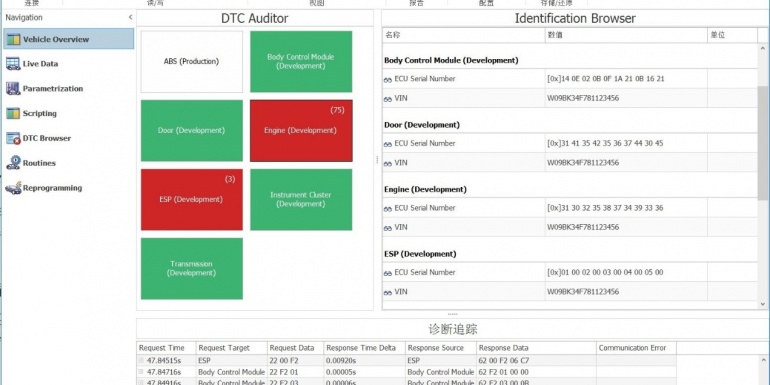
Task: Click the link icon beside Body Control Module VIN
Action: (x=387, y=99)
